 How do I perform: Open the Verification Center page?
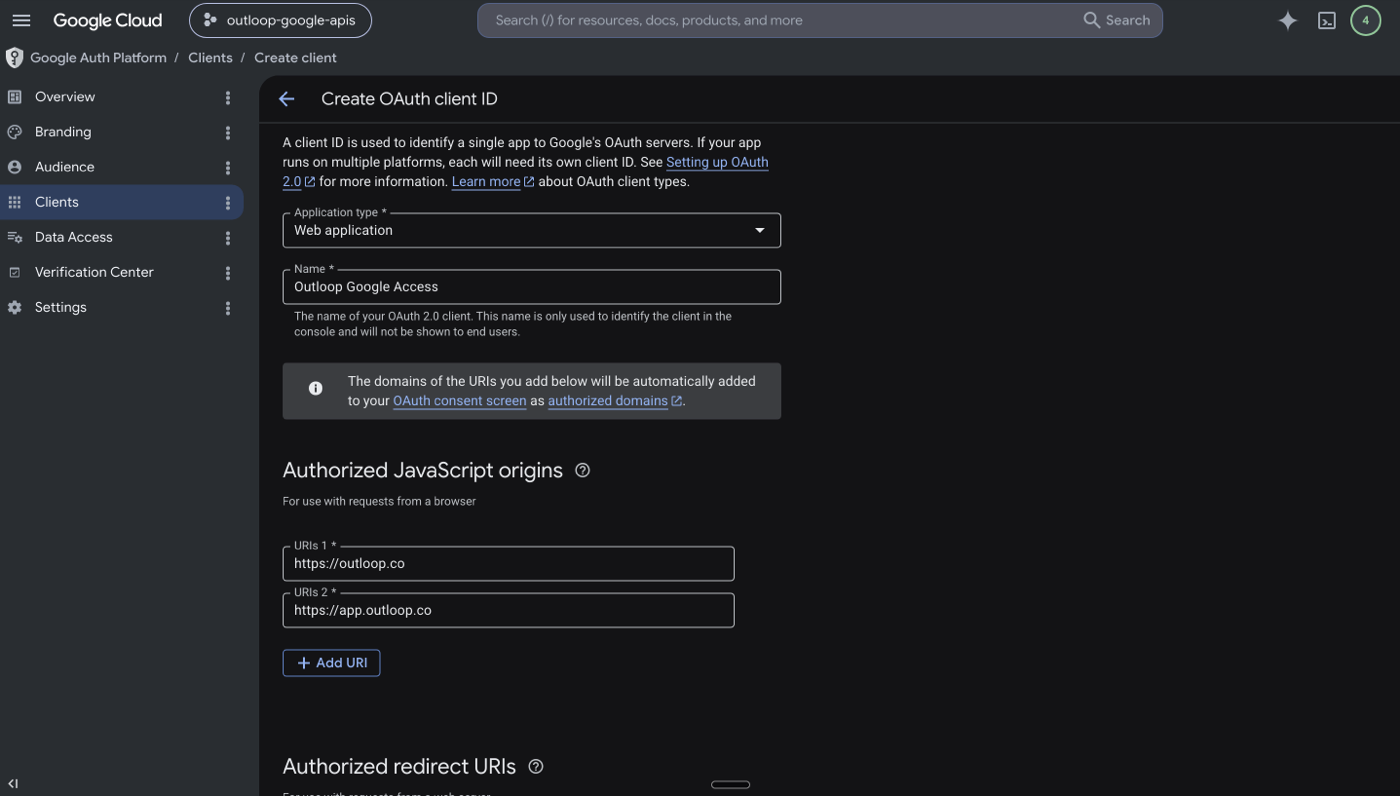point(94,272)
